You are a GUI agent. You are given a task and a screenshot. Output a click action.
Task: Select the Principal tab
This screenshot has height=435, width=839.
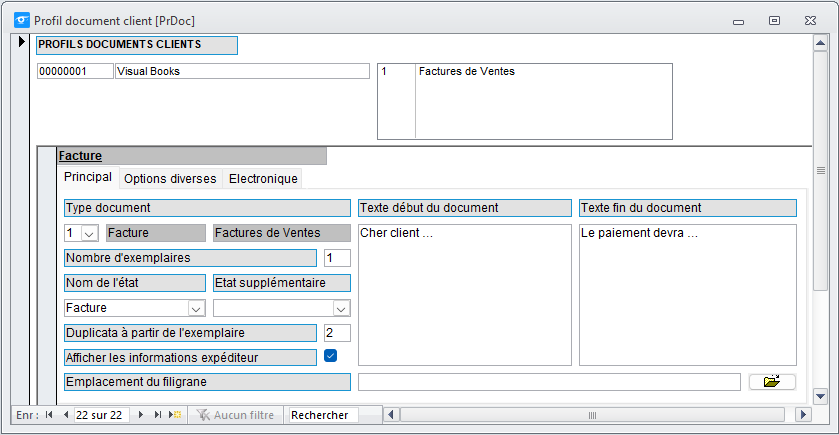point(88,177)
